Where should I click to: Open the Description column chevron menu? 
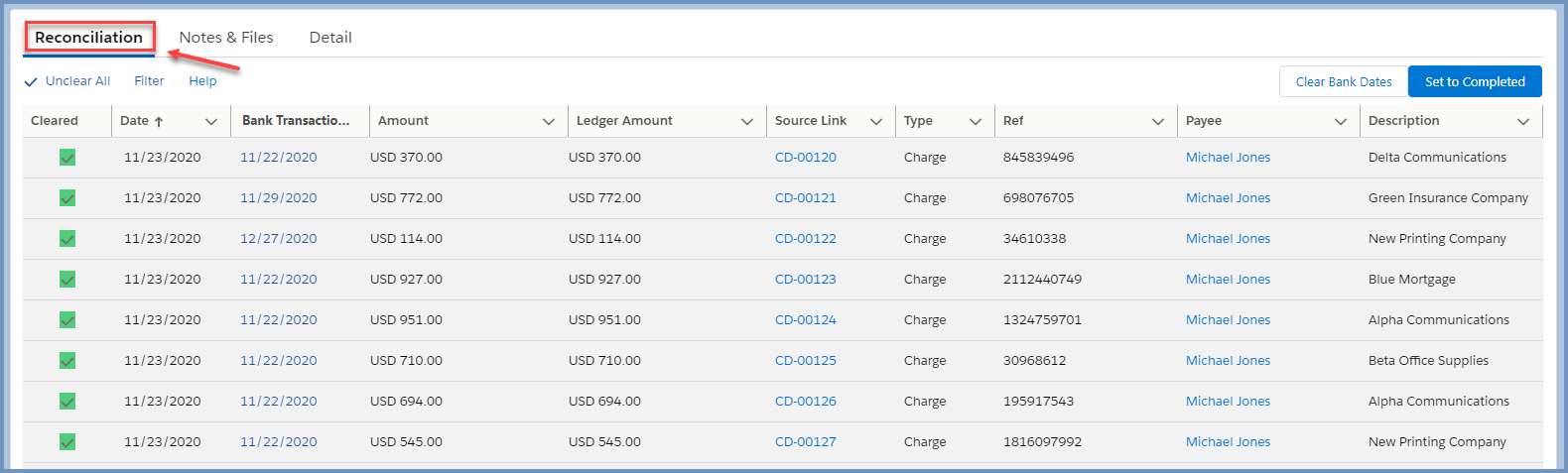point(1522,121)
